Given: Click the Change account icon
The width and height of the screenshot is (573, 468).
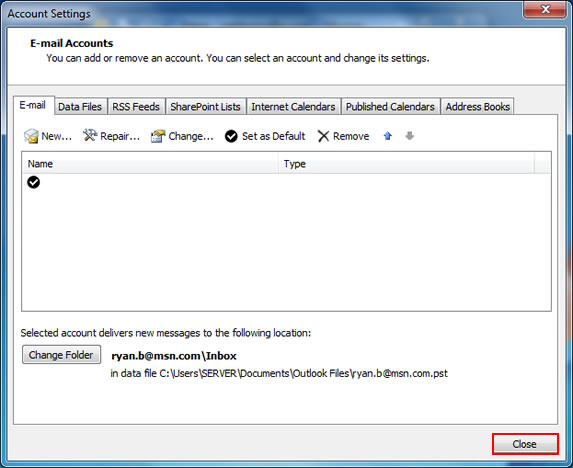Looking at the screenshot, I should (158, 136).
